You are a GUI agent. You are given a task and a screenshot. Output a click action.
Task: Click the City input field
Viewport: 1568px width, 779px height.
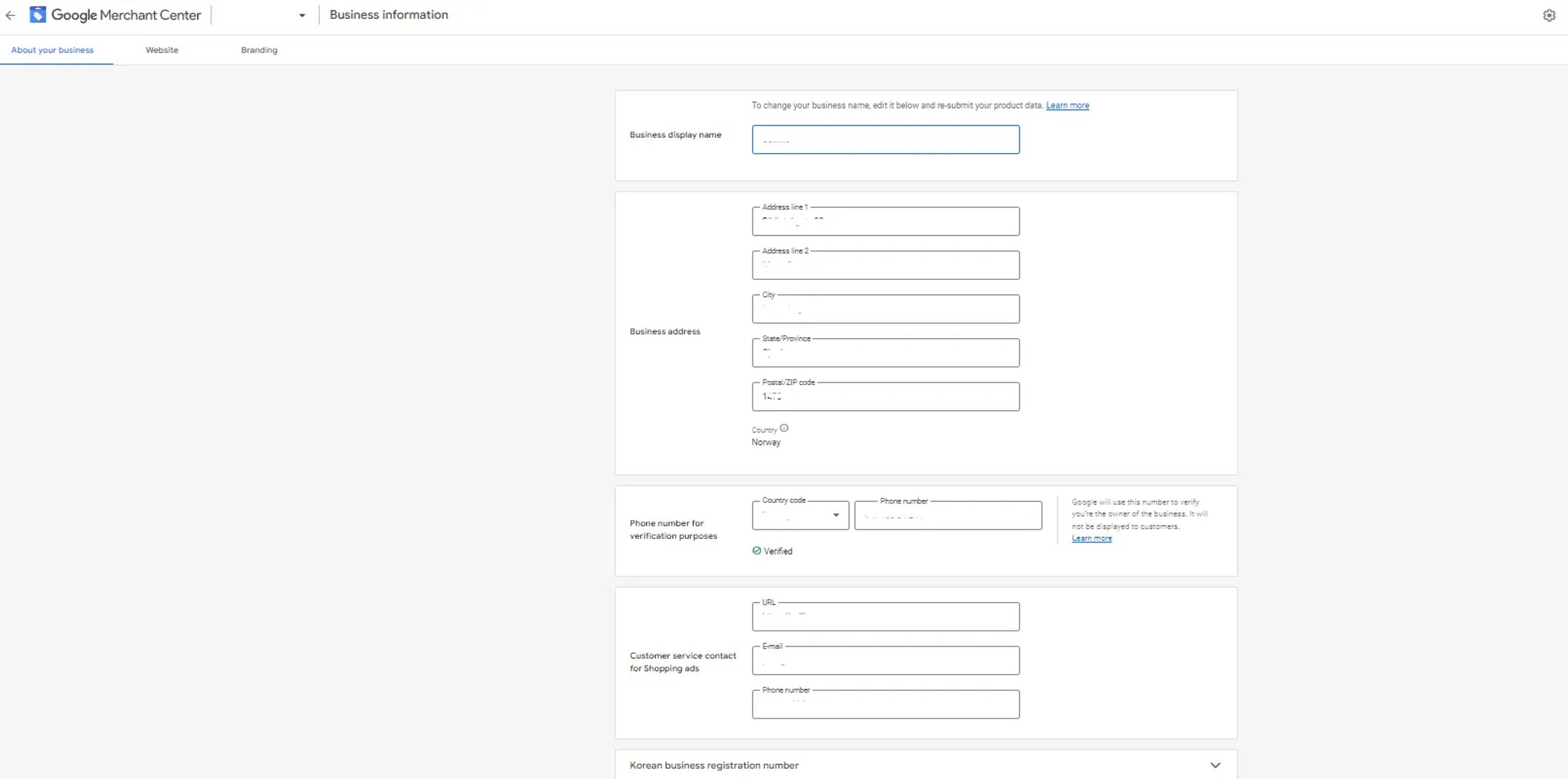click(885, 309)
